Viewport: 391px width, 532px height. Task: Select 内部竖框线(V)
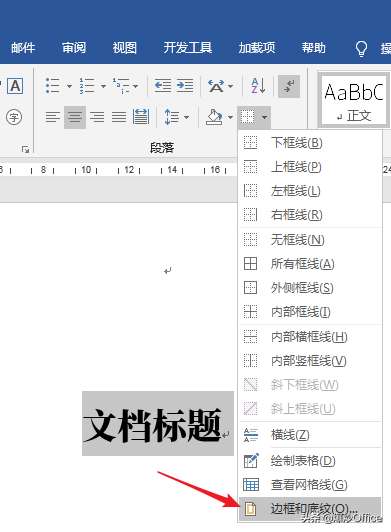coord(310,361)
